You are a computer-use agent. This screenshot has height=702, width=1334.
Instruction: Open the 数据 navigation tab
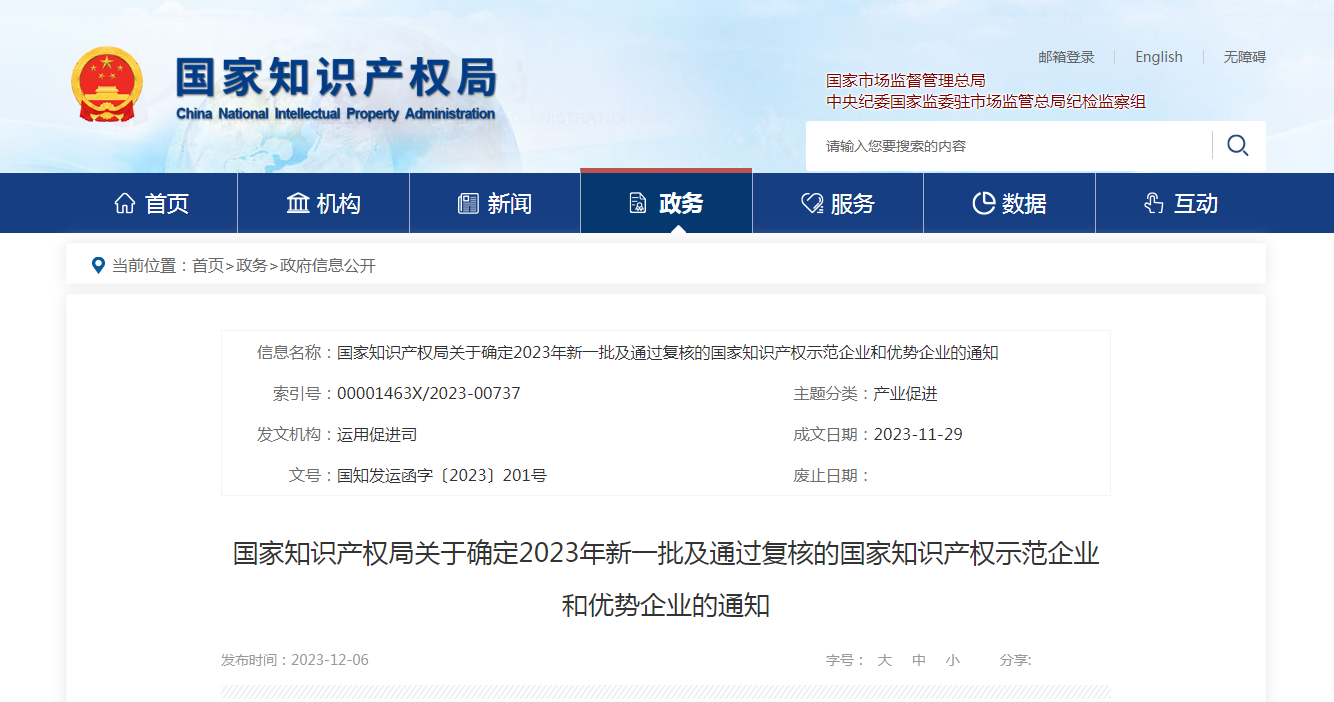[x=1009, y=204]
